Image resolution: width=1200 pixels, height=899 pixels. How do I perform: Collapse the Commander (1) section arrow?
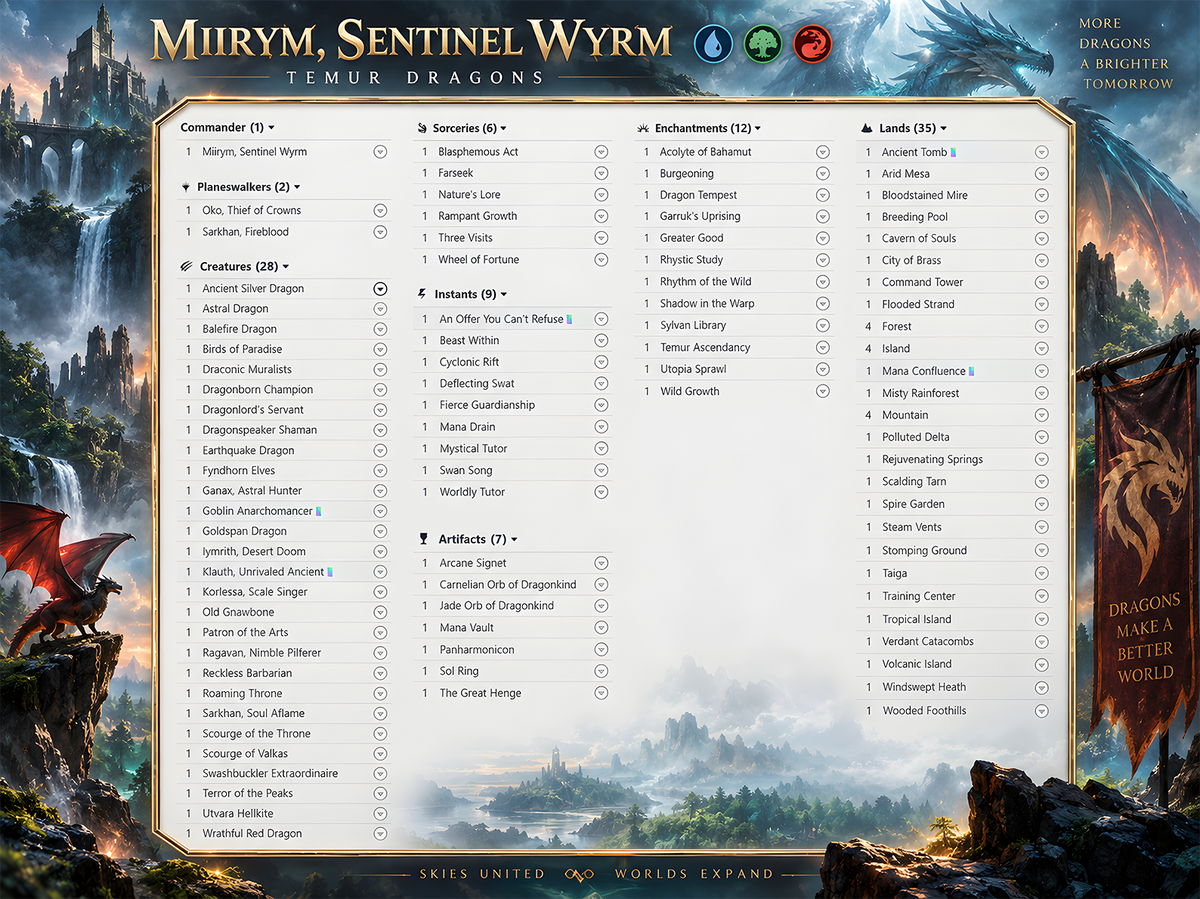point(272,128)
